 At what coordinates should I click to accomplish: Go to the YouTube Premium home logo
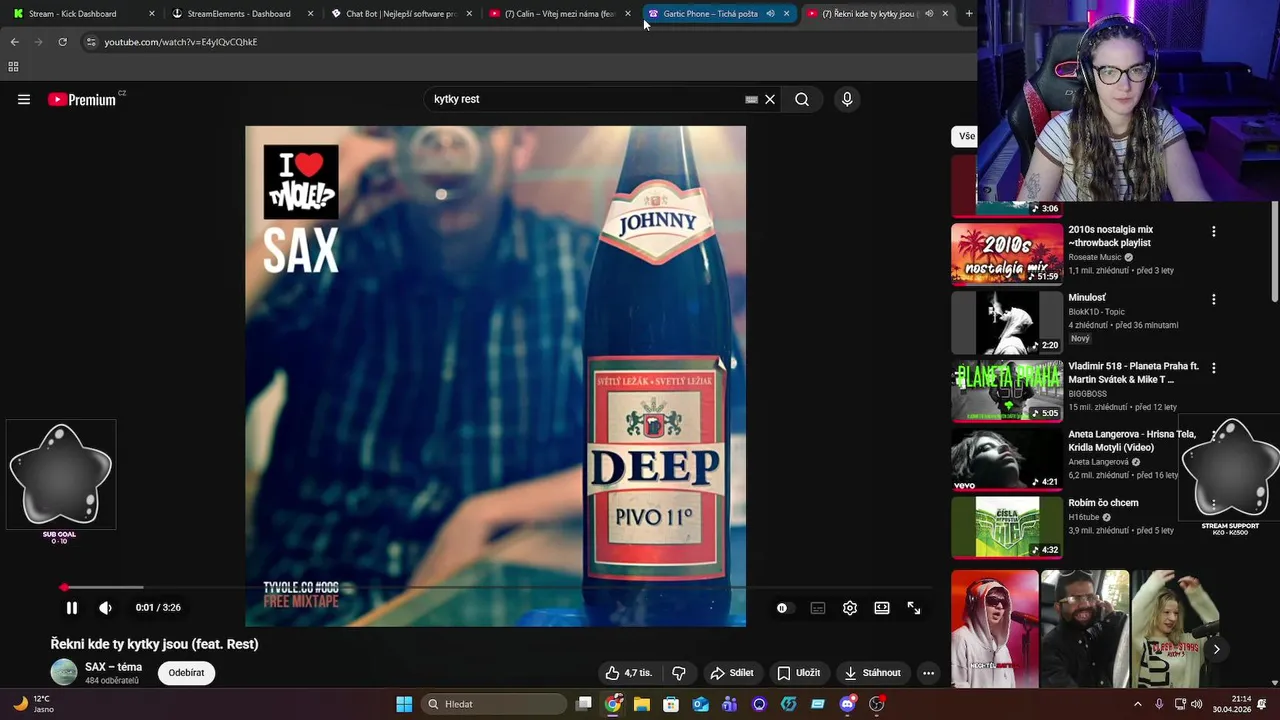(82, 99)
